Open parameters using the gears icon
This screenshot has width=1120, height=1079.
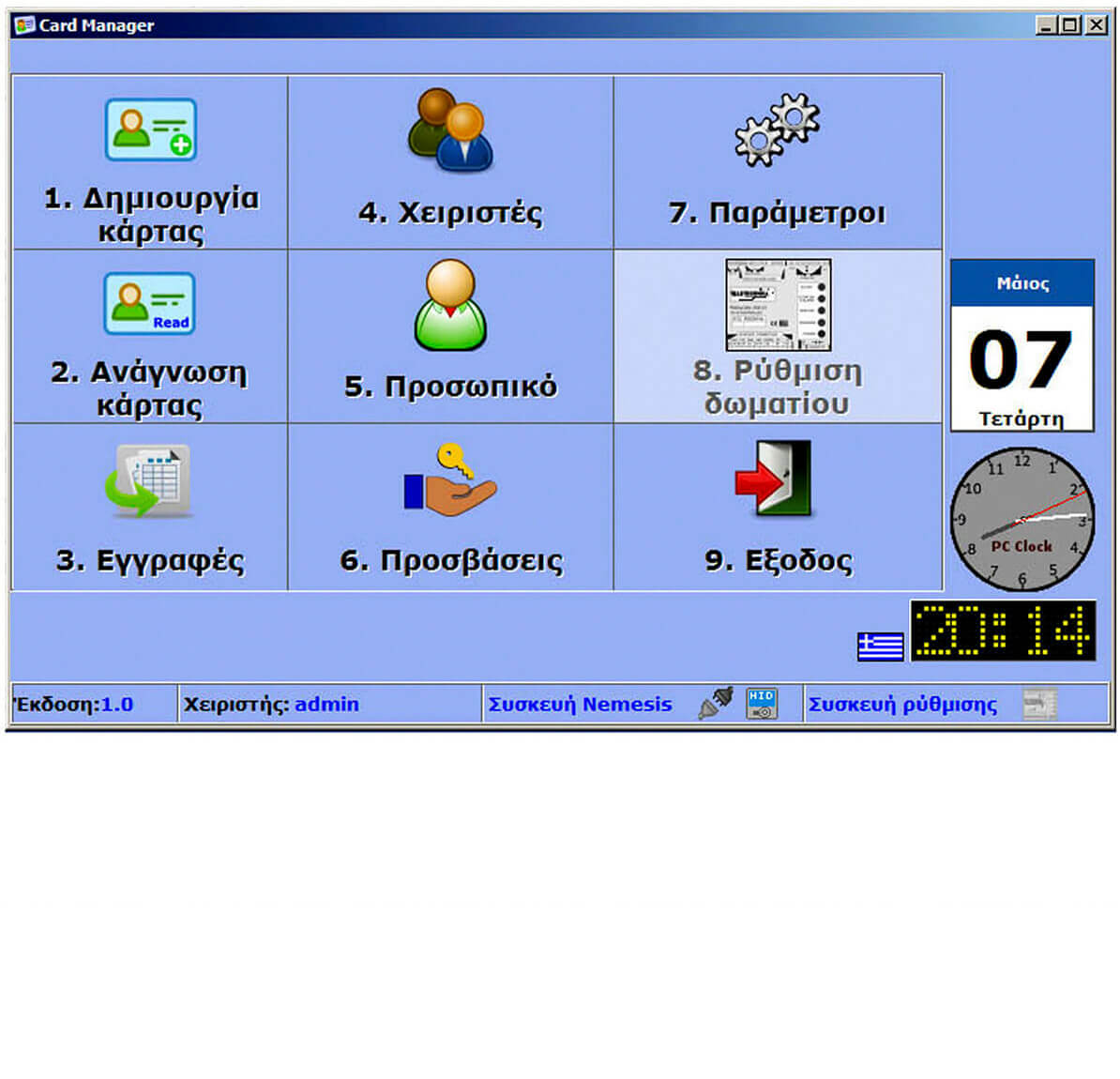(777, 130)
